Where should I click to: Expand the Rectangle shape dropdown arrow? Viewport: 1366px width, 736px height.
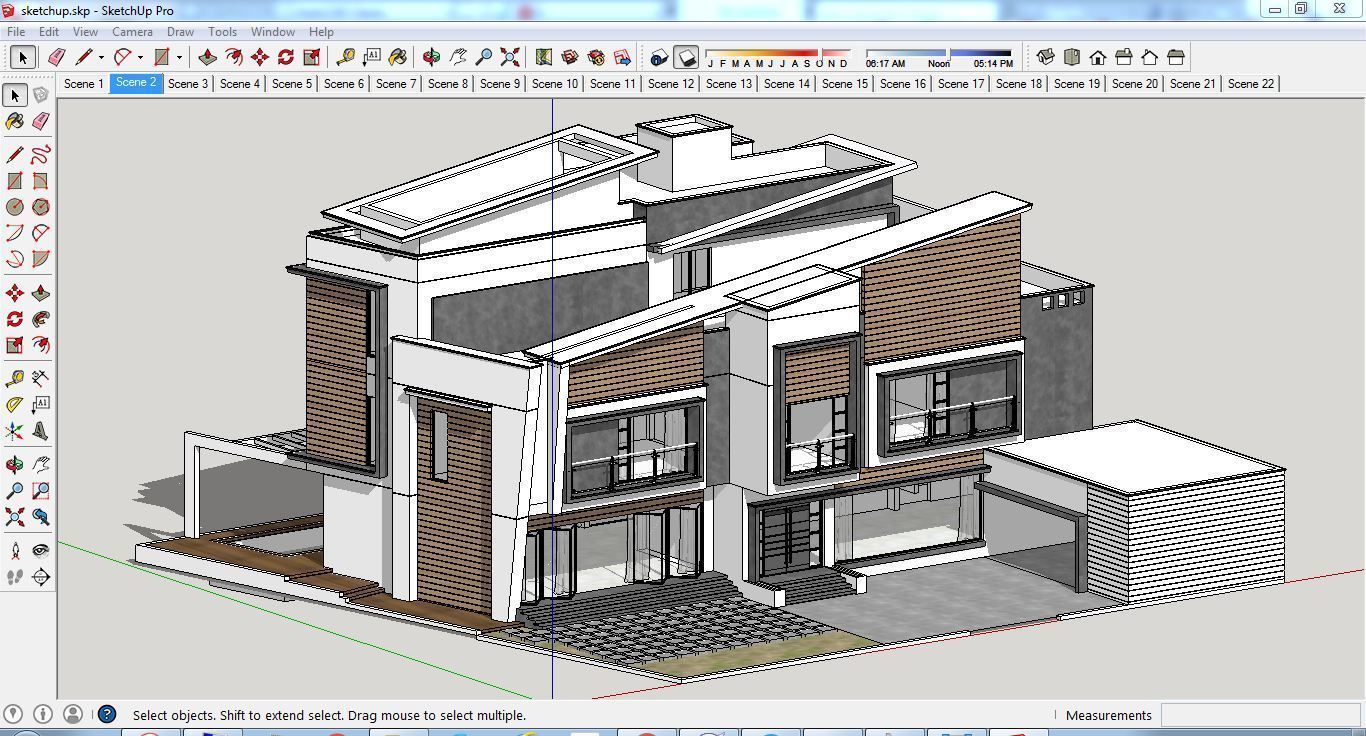click(179, 57)
